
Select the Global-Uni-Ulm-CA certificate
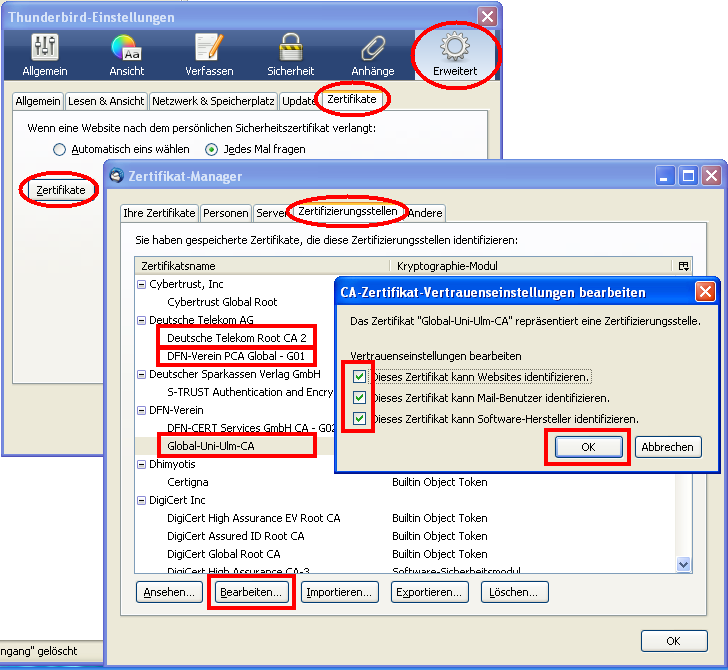[211, 446]
